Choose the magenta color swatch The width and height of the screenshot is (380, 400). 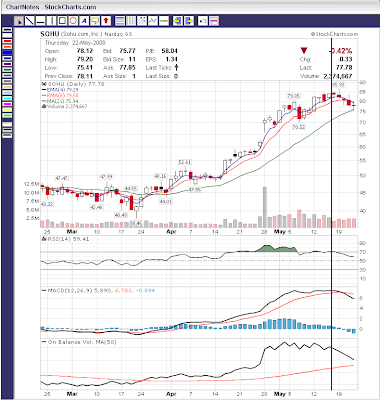[x=7, y=104]
